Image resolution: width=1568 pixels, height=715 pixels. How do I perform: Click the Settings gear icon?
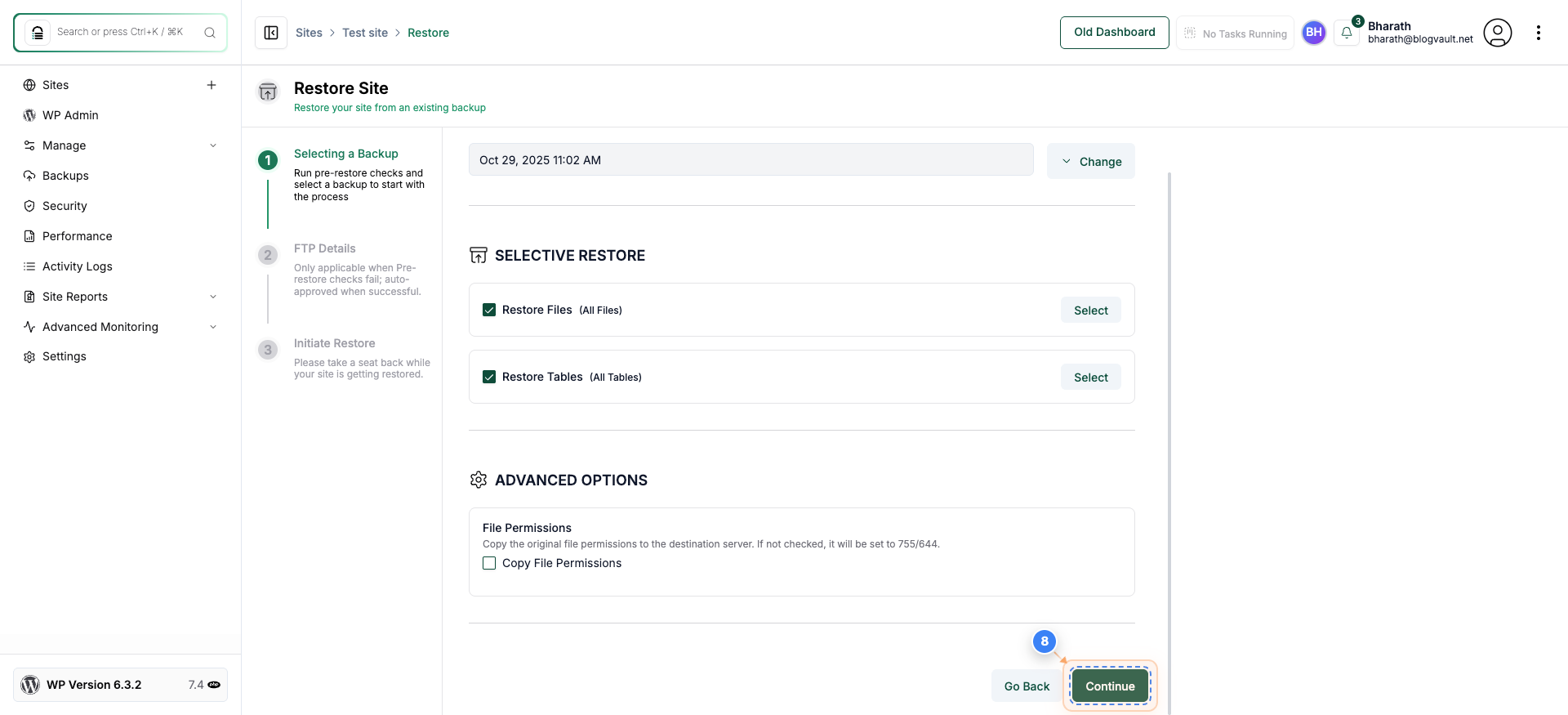click(x=29, y=357)
